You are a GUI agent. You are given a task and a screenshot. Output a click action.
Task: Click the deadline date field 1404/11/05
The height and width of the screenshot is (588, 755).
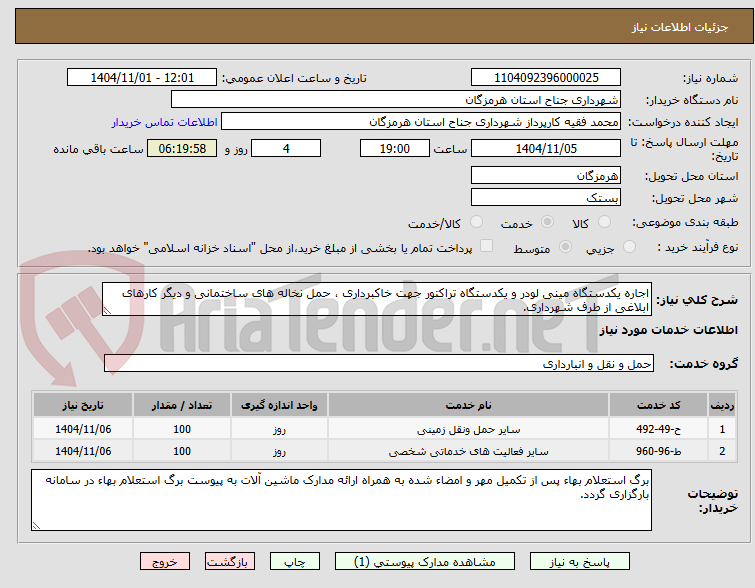[546, 148]
